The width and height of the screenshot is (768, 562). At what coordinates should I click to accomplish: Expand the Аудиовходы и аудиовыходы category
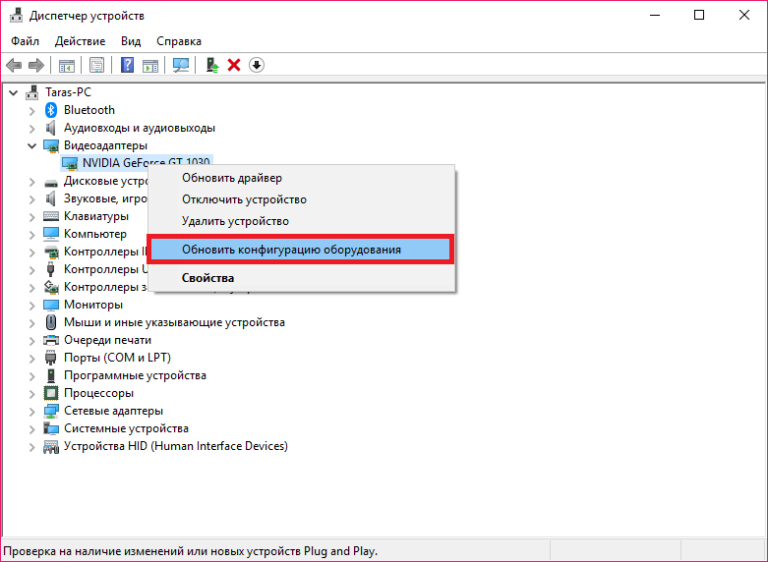[x=32, y=129]
